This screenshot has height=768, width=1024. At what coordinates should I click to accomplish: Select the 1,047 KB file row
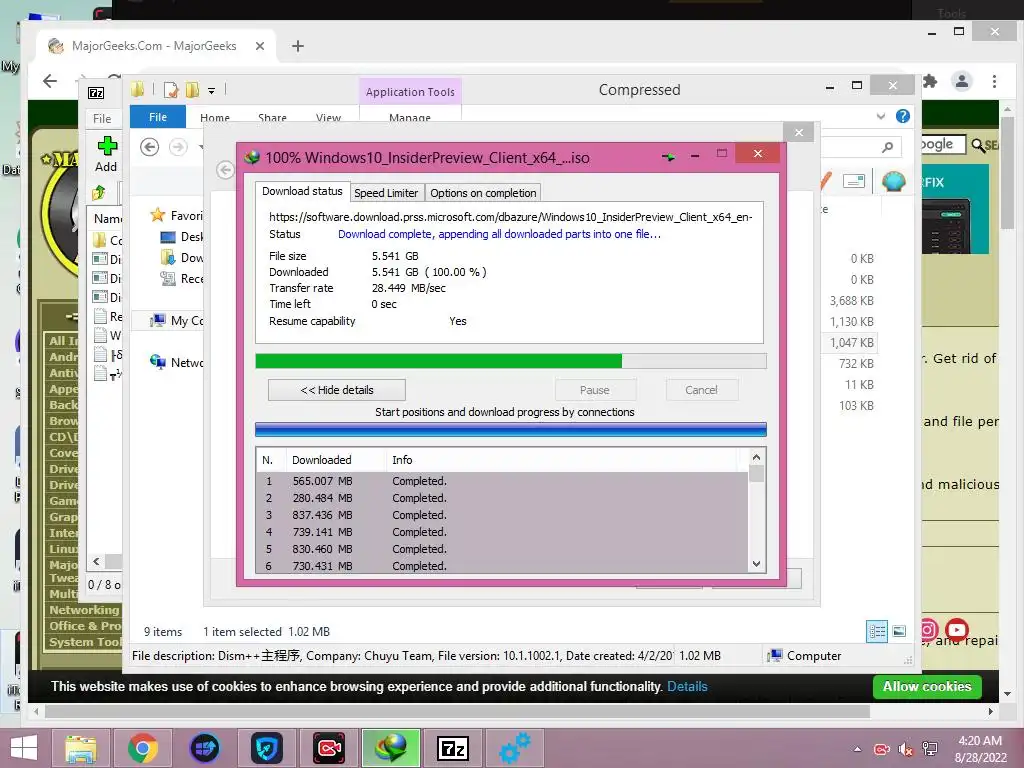coord(850,342)
